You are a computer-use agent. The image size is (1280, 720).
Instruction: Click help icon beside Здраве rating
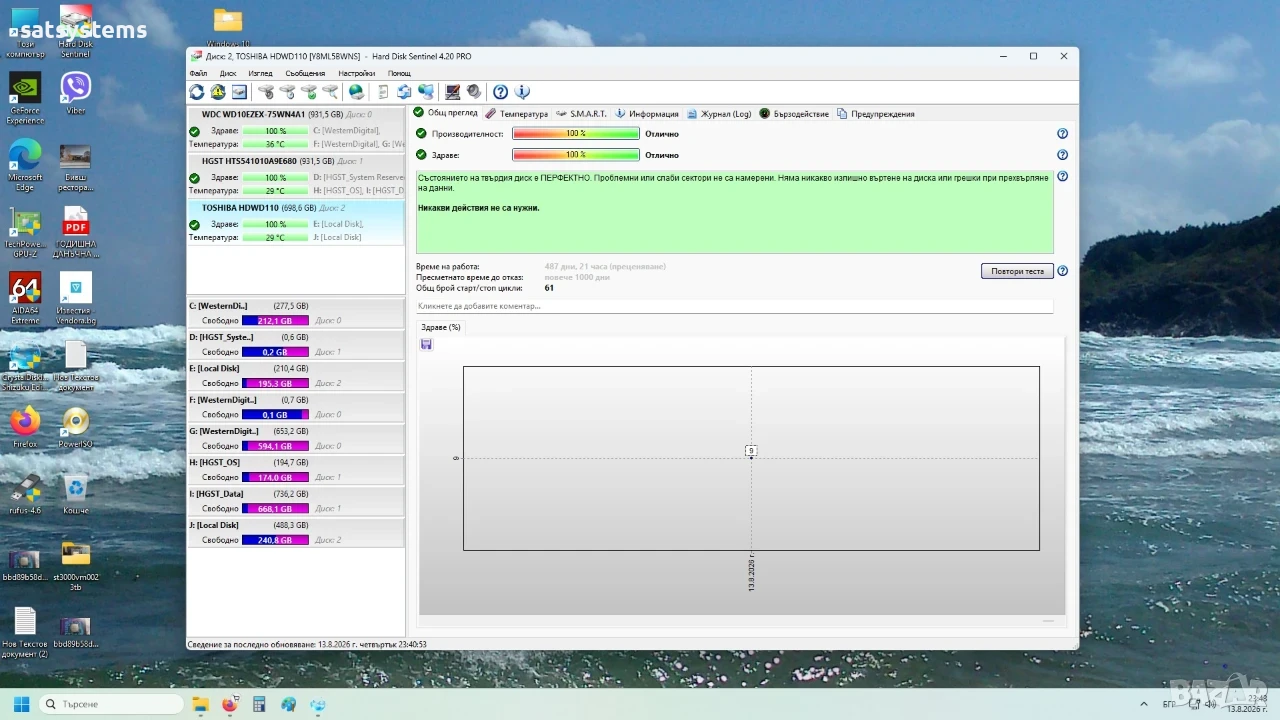[1062, 155]
